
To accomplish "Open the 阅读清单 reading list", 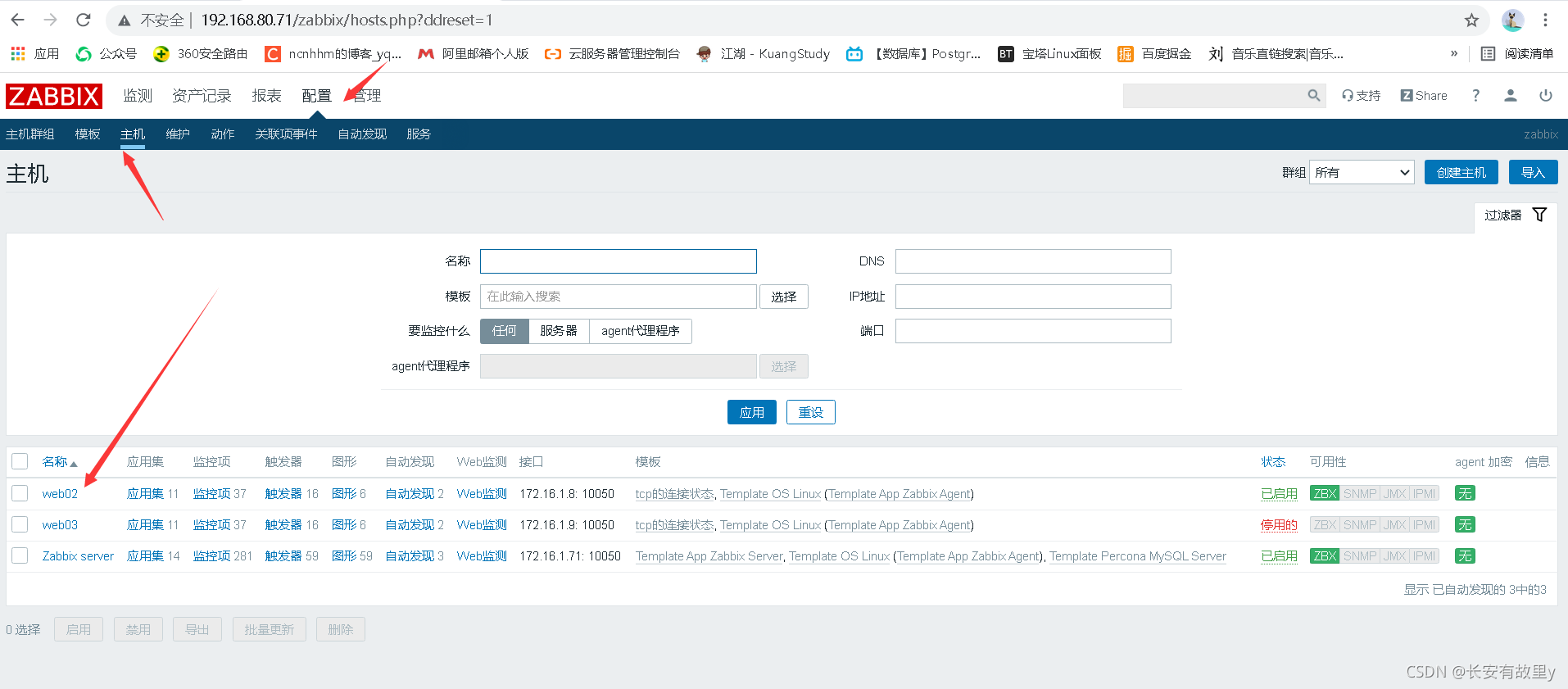I will (x=1517, y=53).
